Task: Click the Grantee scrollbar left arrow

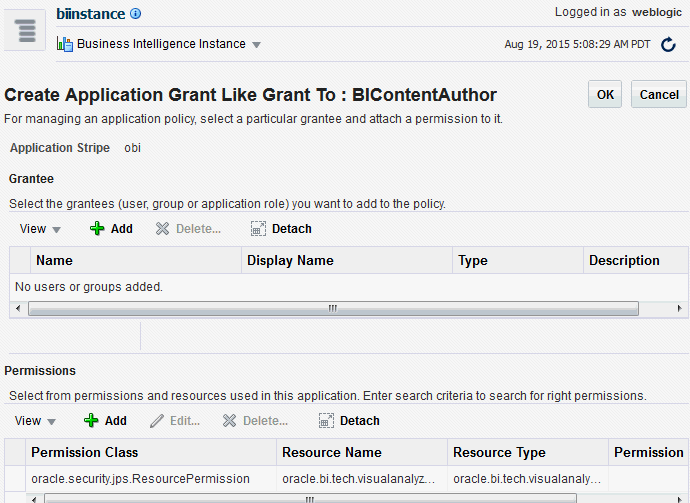Action: click(18, 308)
